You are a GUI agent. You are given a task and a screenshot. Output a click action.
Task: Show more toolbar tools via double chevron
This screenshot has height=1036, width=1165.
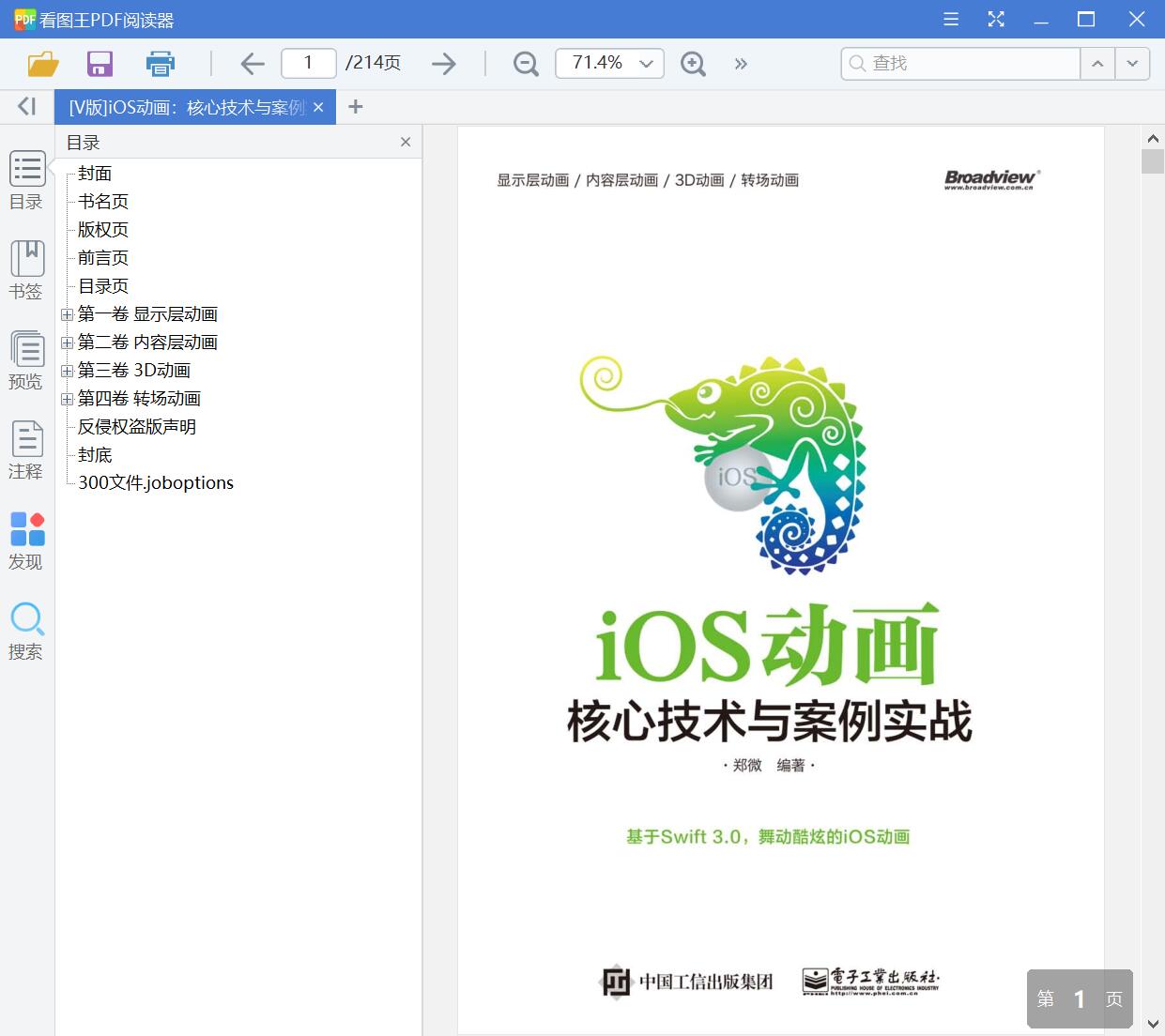click(741, 64)
